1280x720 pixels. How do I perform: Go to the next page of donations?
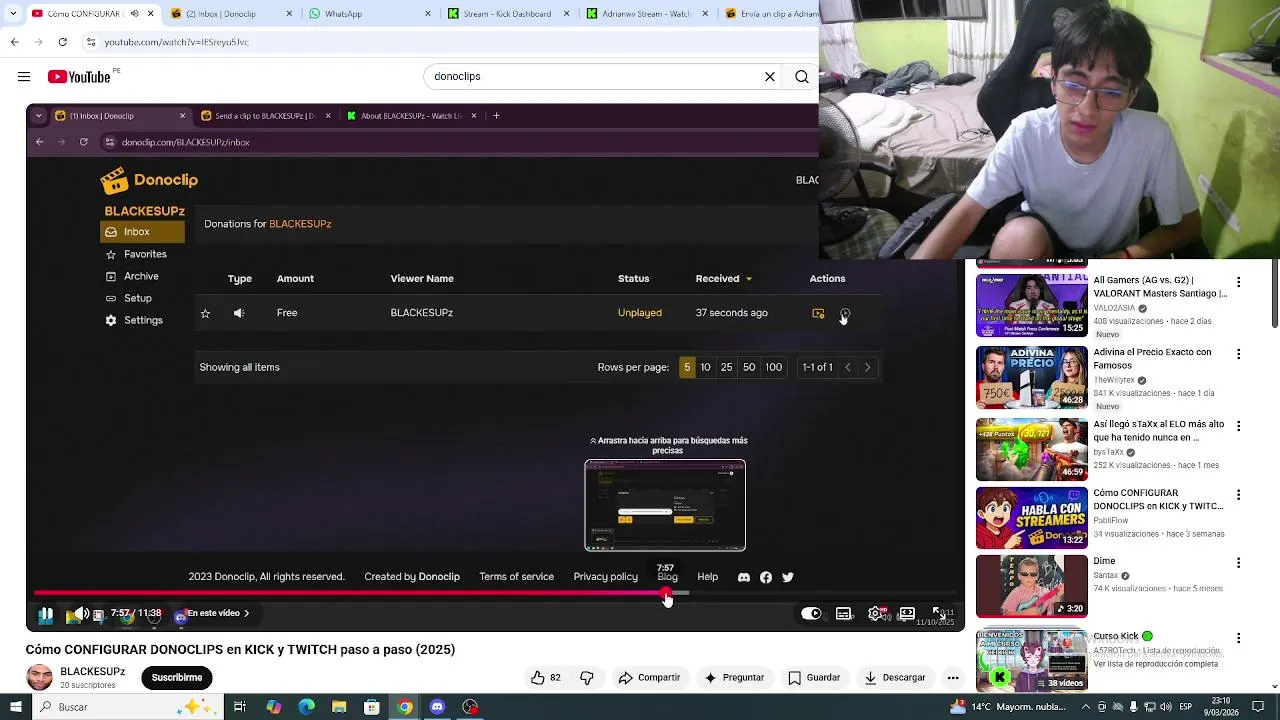tap(867, 367)
